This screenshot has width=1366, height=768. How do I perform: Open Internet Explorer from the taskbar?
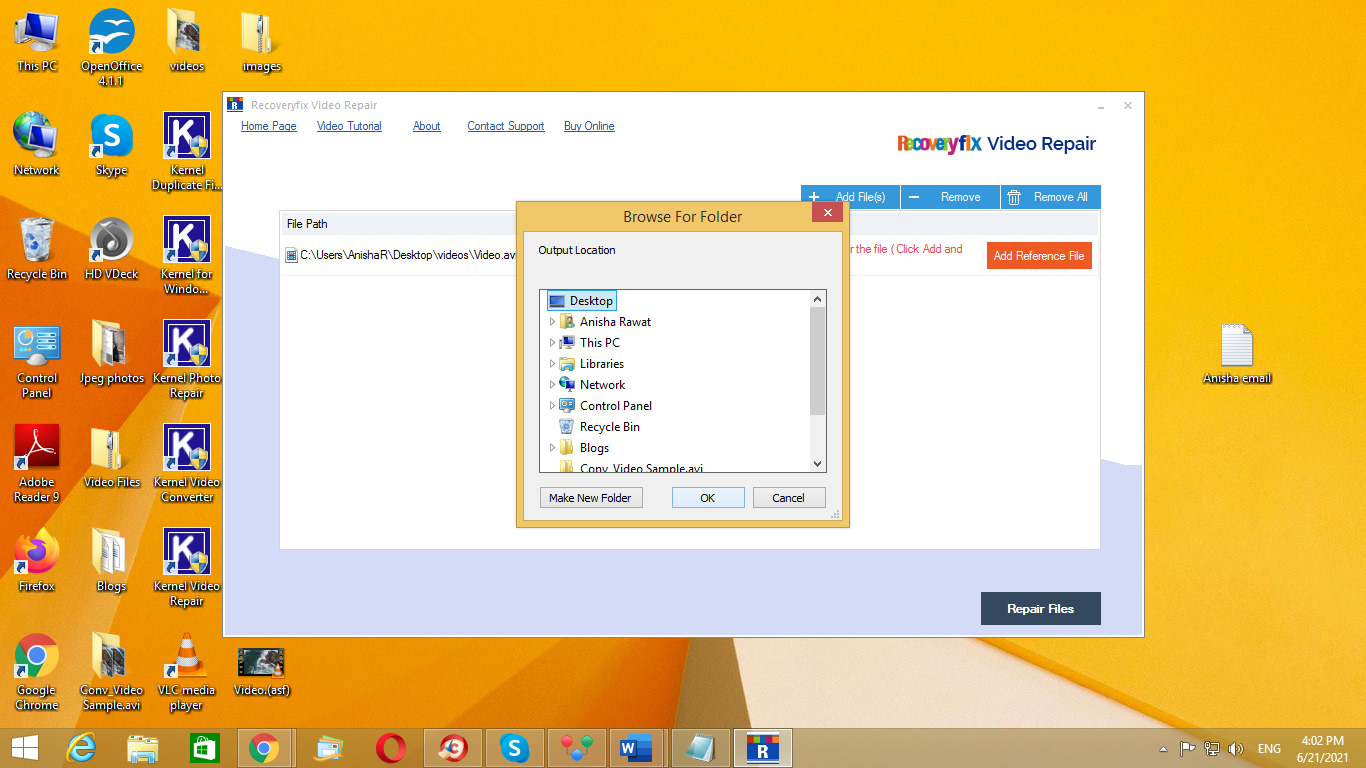click(81, 748)
